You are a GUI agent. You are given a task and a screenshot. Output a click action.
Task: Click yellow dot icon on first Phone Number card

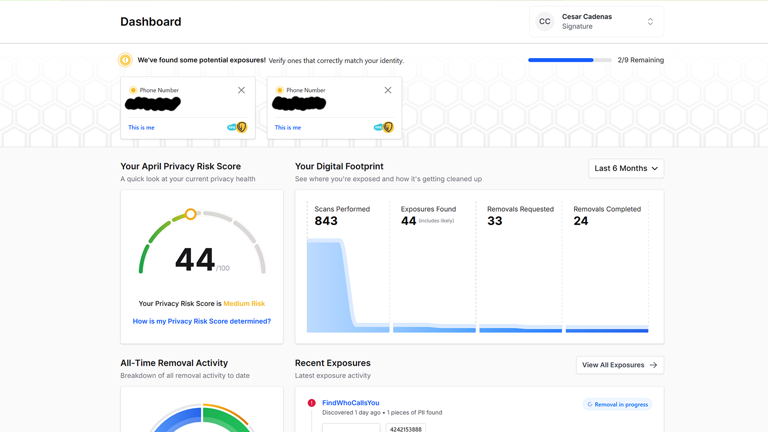coord(133,91)
